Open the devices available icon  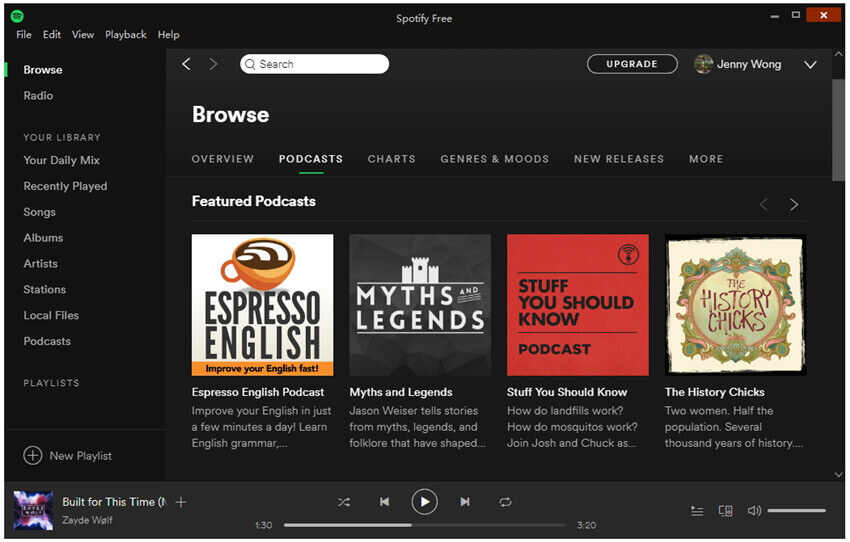coord(725,511)
